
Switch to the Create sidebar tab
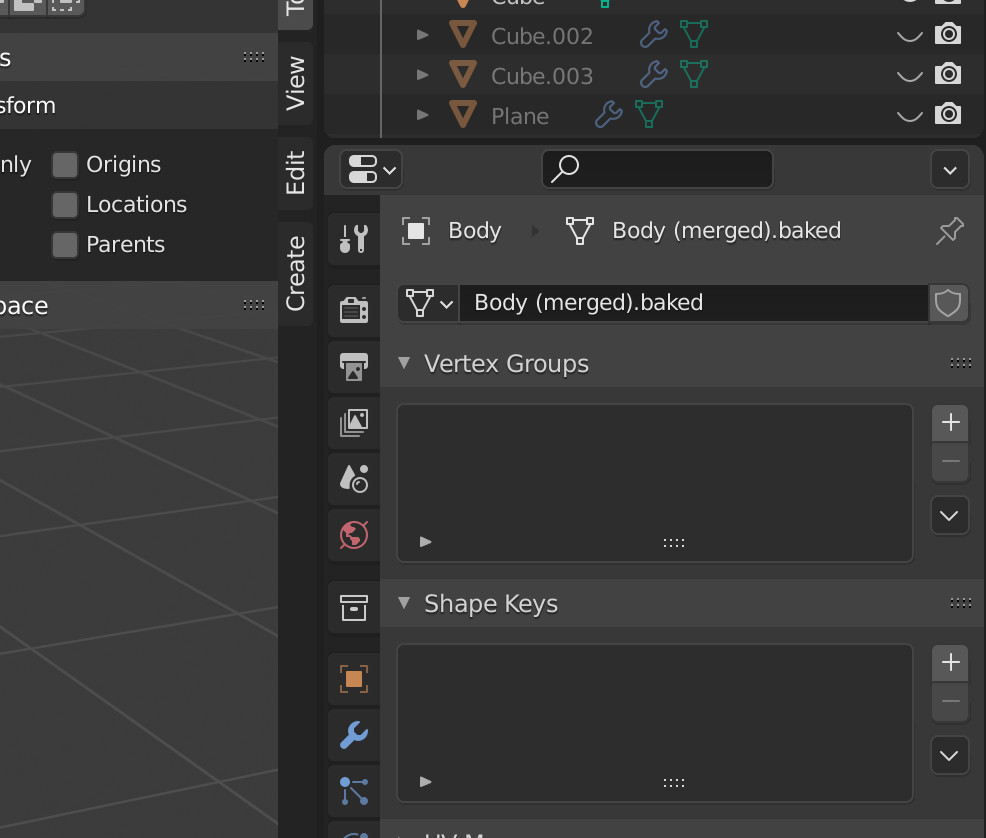296,273
